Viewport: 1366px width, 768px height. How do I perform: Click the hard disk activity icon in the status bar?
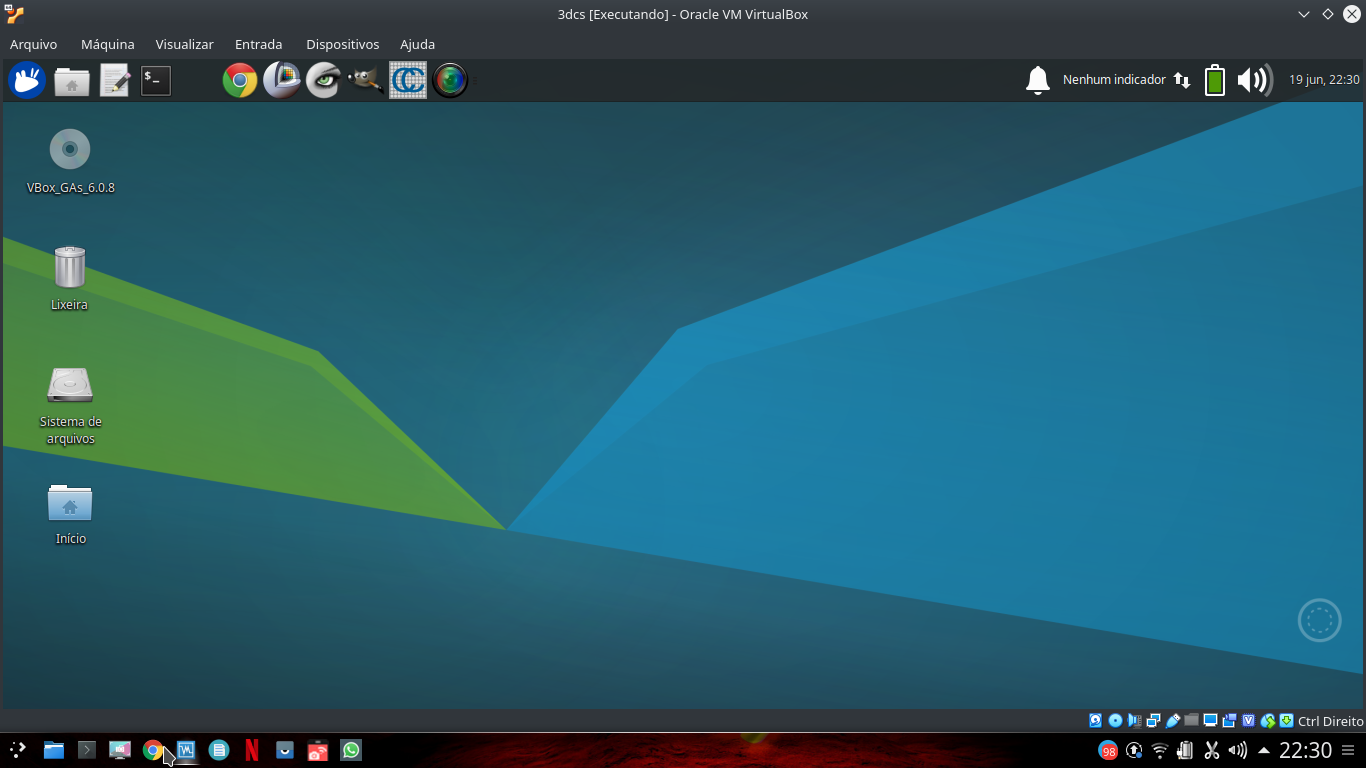(1095, 720)
